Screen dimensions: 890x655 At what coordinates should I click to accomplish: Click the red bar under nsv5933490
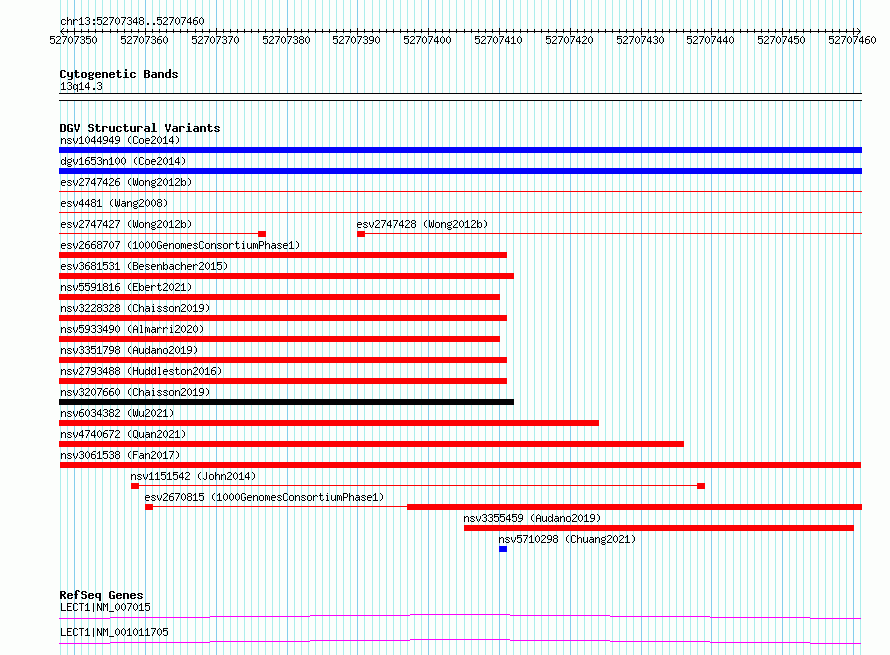coord(279,339)
